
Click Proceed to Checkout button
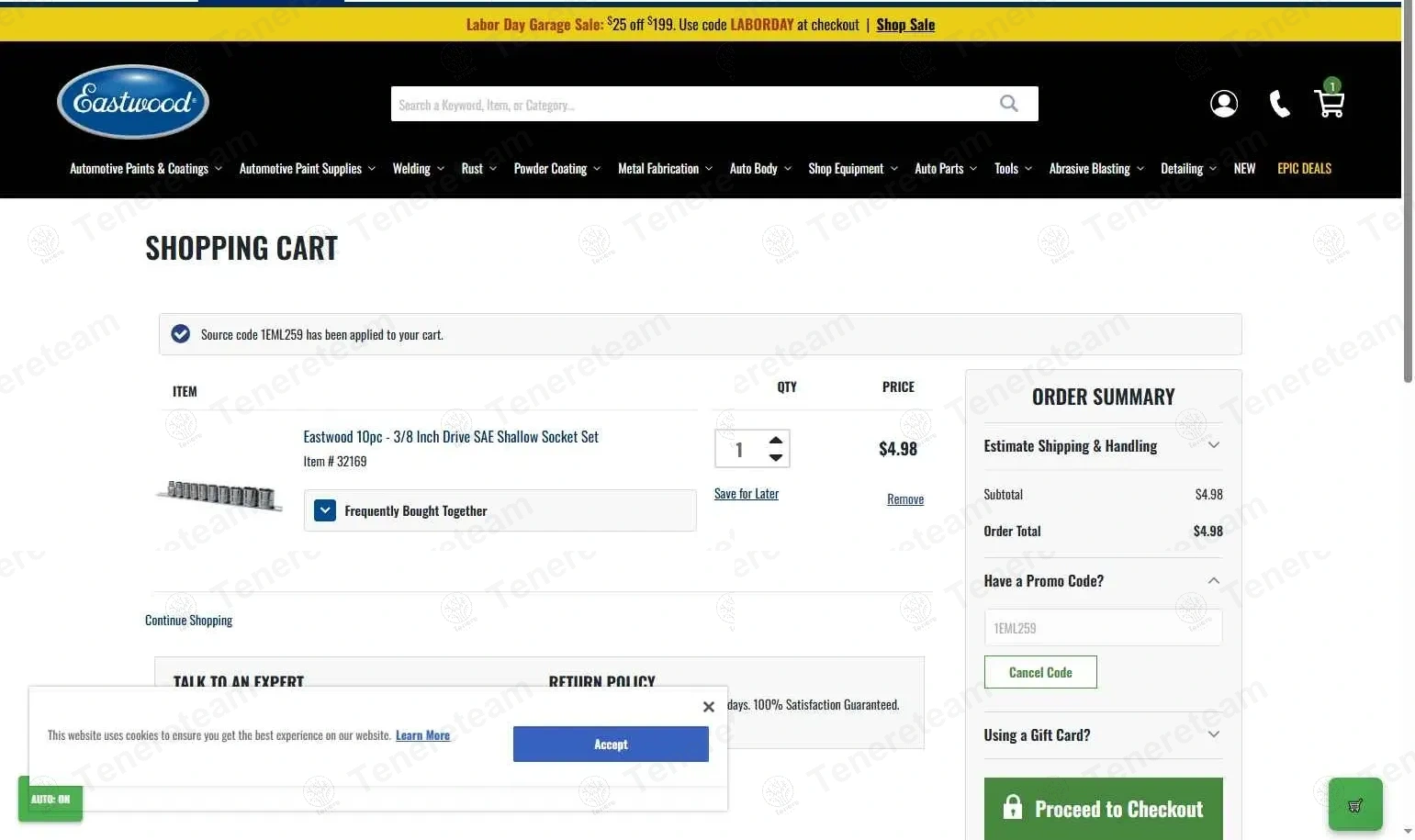pyautogui.click(x=1103, y=809)
